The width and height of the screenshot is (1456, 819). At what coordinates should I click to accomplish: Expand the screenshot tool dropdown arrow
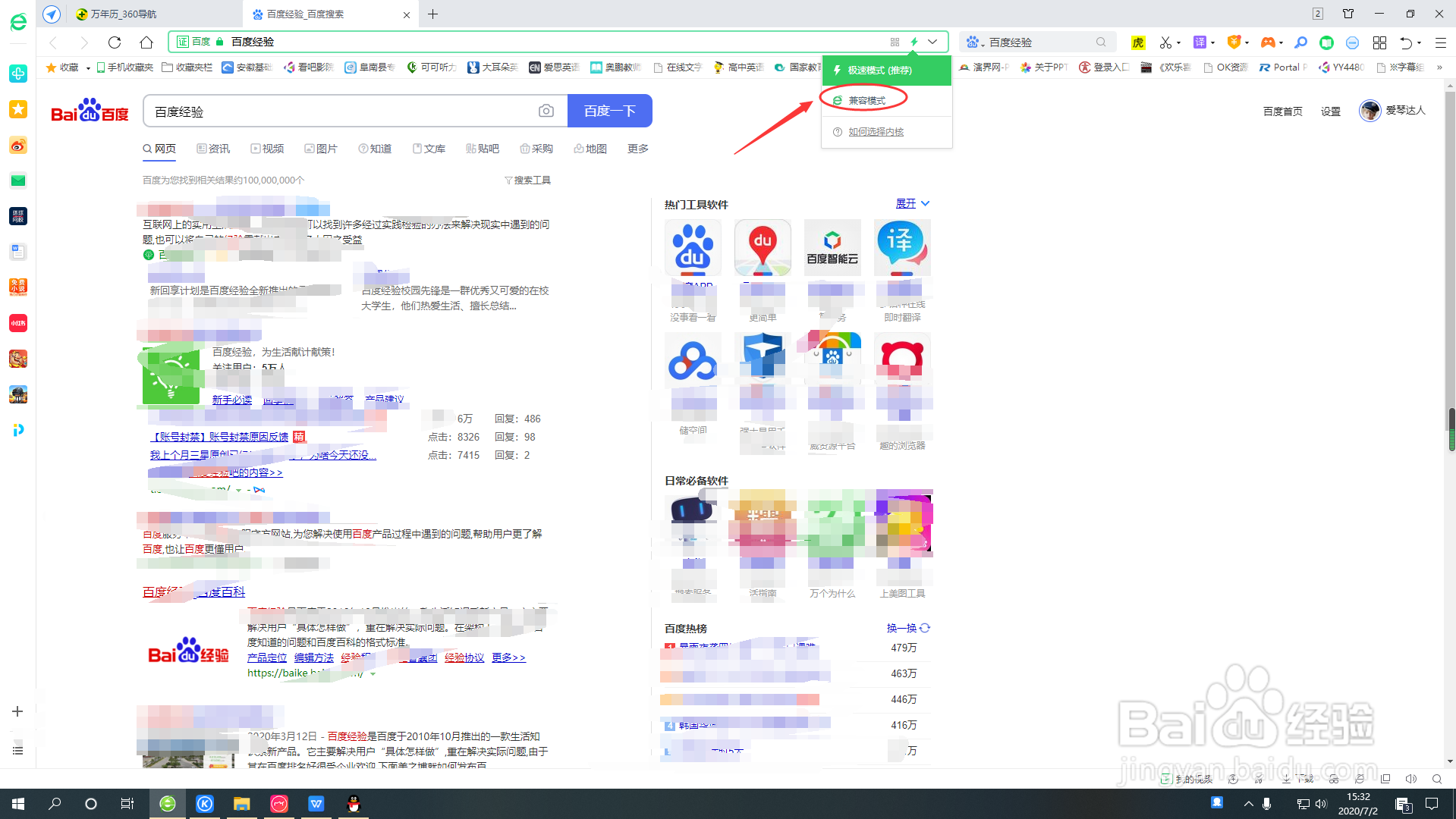[1179, 43]
